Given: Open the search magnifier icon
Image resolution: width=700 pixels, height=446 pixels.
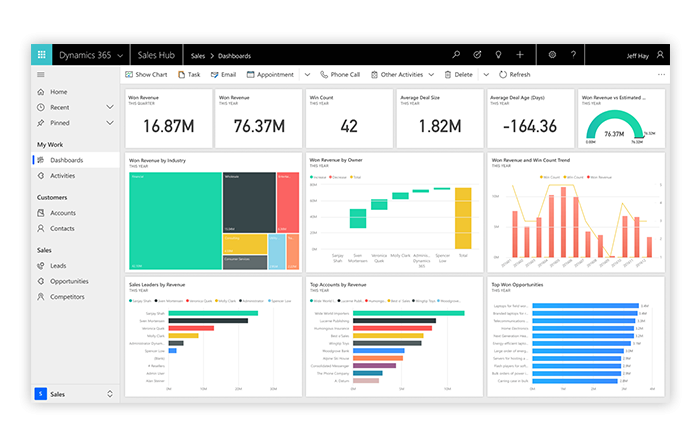Looking at the screenshot, I should tap(456, 55).
